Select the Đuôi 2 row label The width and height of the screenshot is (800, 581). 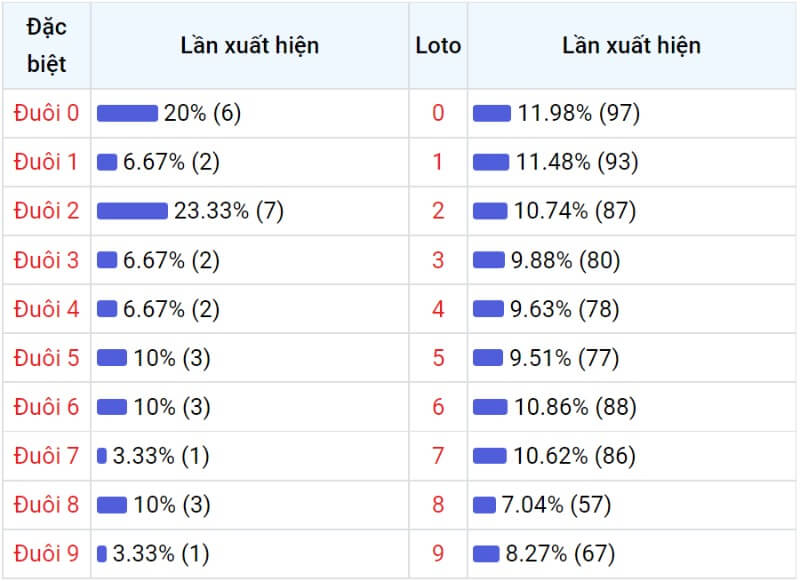coord(46,211)
